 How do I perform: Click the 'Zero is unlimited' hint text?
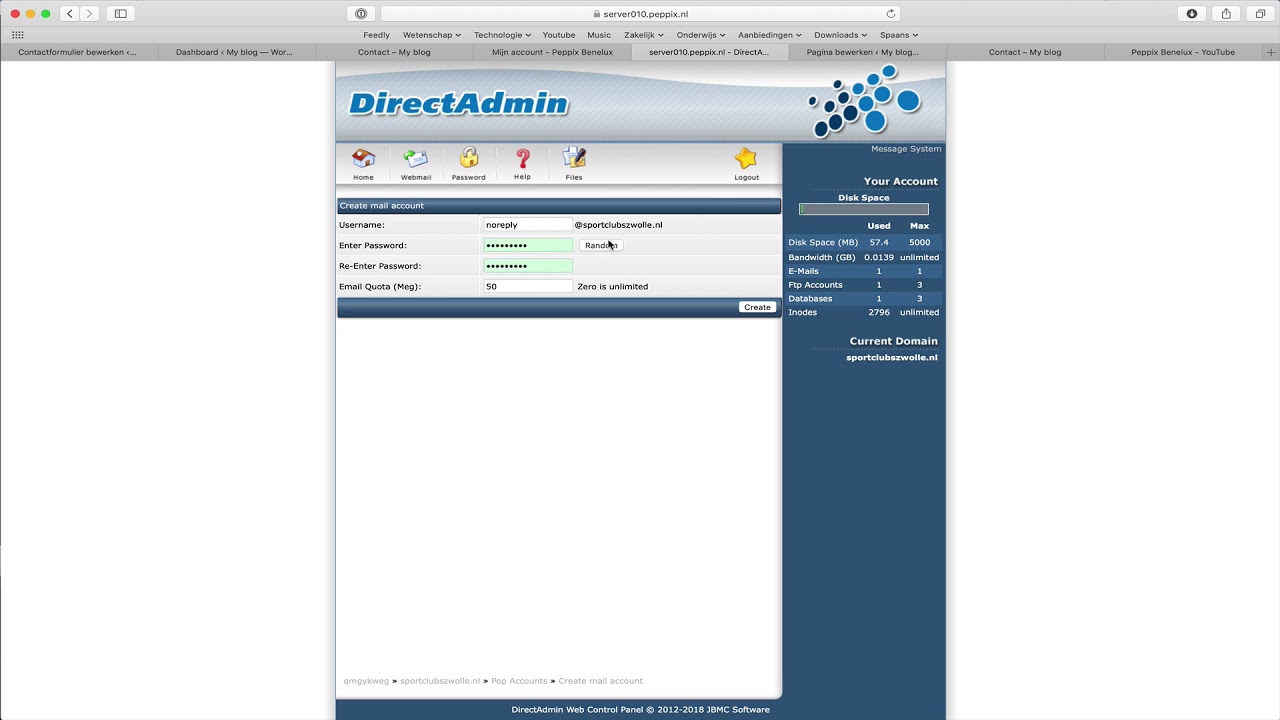click(x=612, y=286)
